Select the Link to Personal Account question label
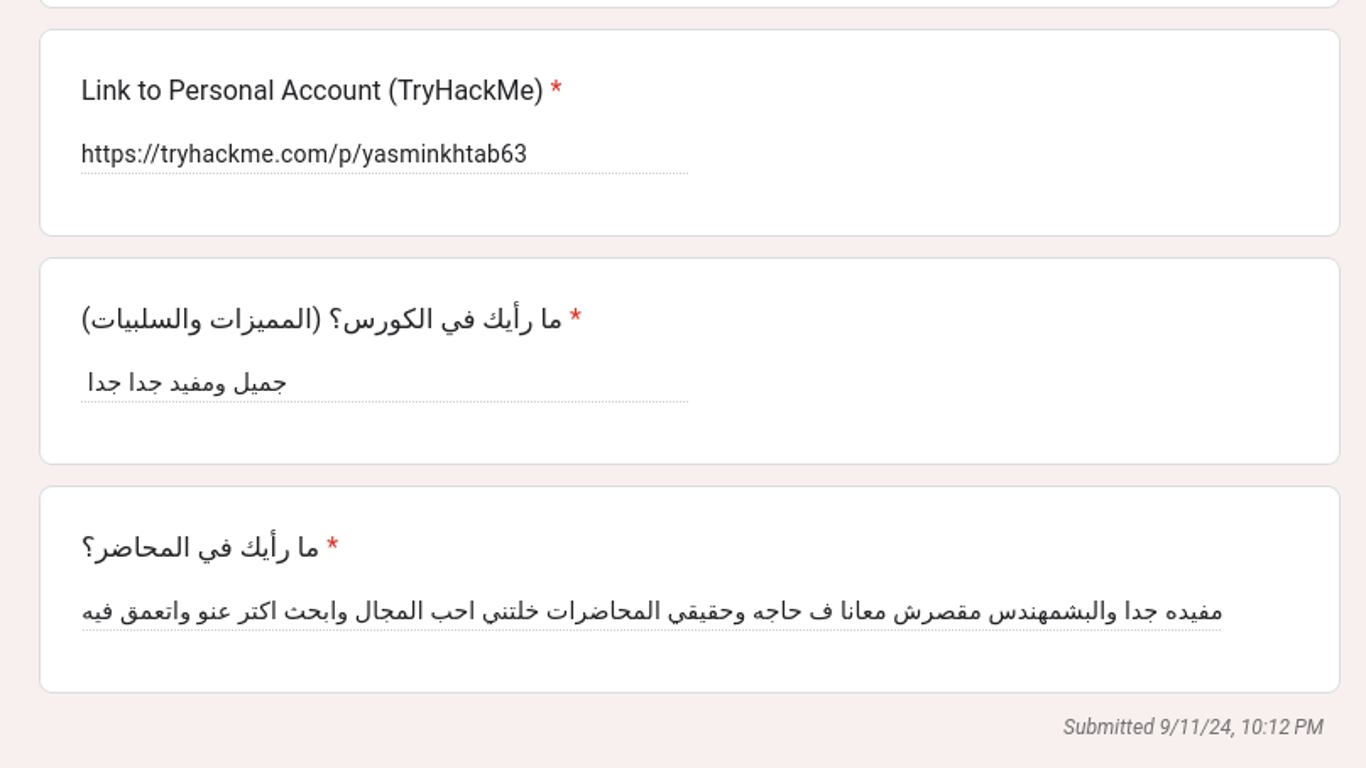Image resolution: width=1366 pixels, height=768 pixels. click(312, 90)
